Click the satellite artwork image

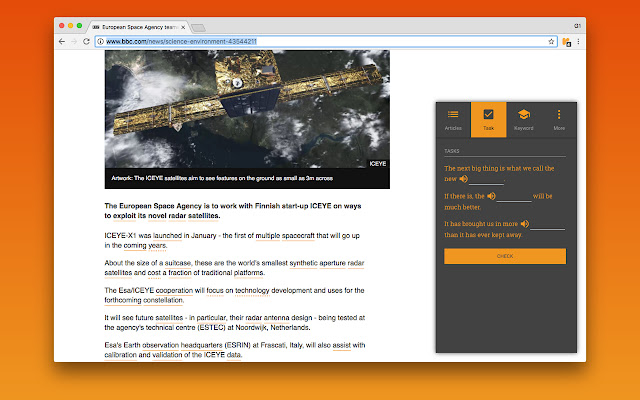247,109
